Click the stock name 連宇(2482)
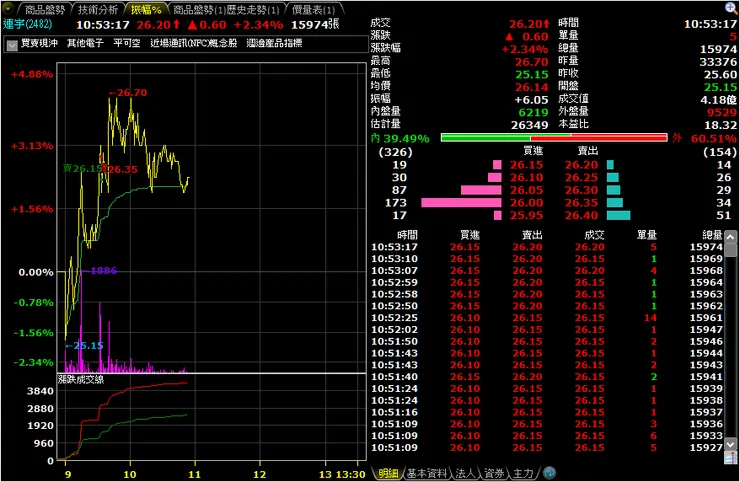 tap(27, 24)
